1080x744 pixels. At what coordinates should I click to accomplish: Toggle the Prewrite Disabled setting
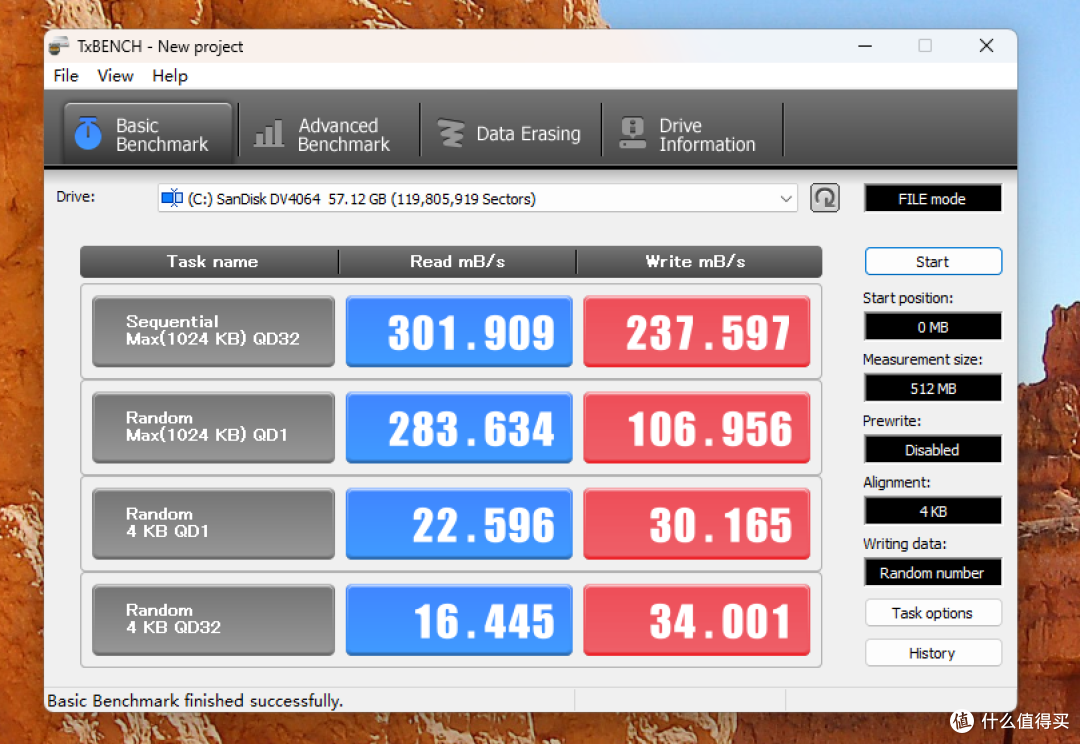point(933,450)
